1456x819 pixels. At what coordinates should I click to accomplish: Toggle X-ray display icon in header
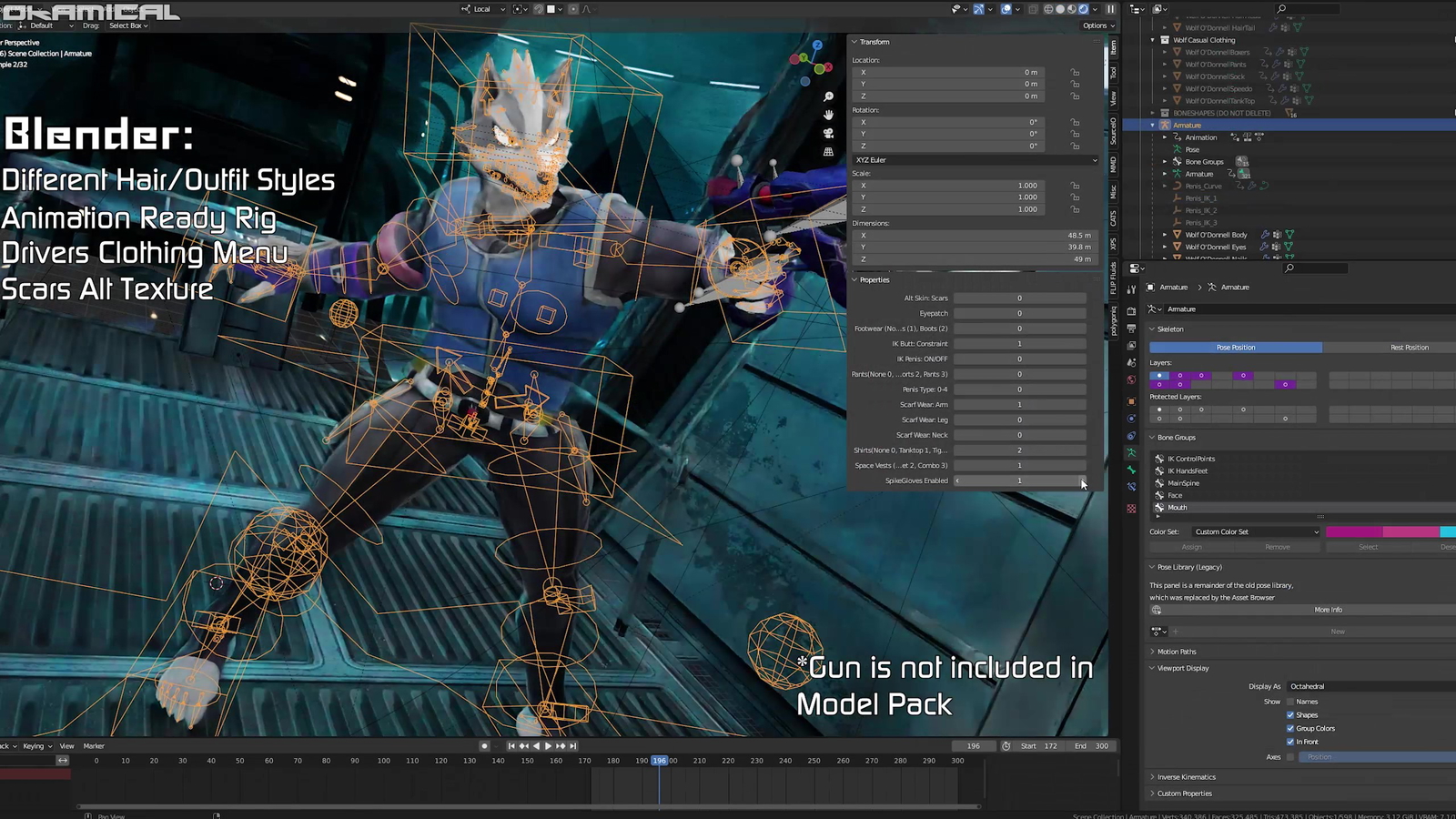point(1033,9)
